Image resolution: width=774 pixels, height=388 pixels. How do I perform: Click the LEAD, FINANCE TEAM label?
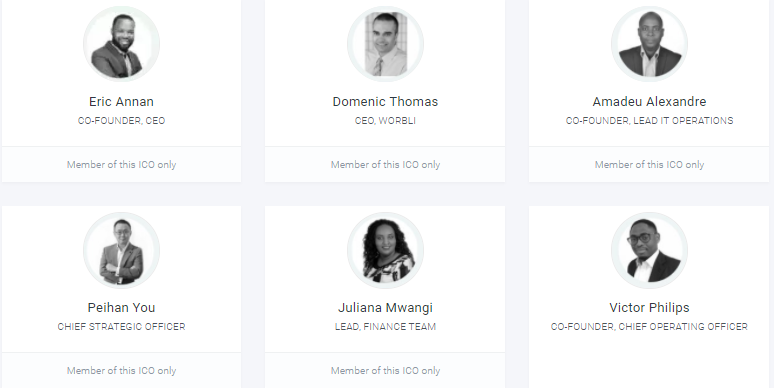386,327
